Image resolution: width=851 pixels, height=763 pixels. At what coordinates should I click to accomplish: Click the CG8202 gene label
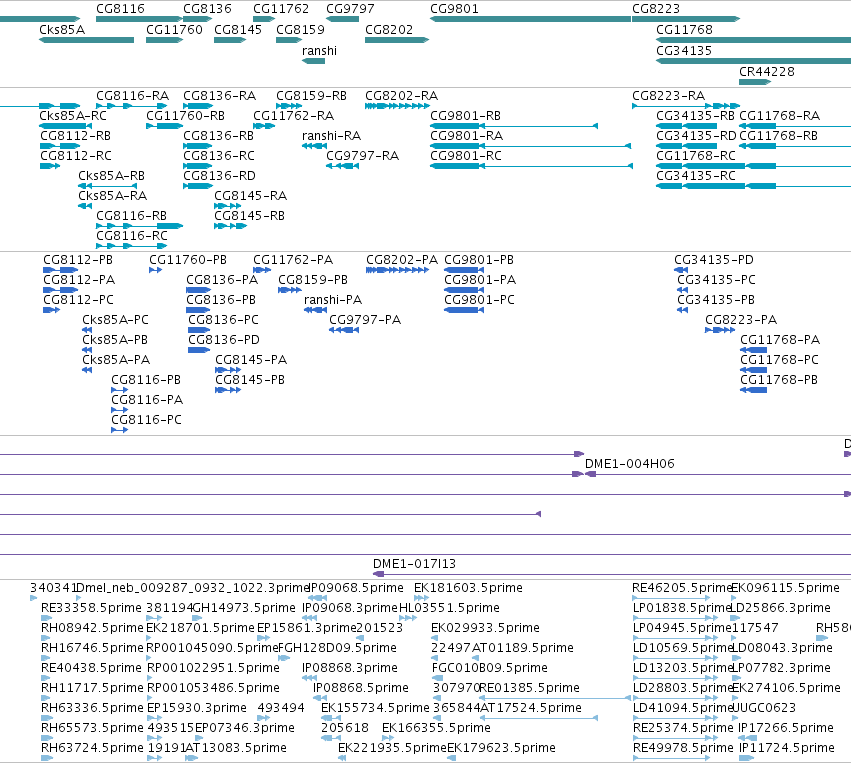(389, 30)
